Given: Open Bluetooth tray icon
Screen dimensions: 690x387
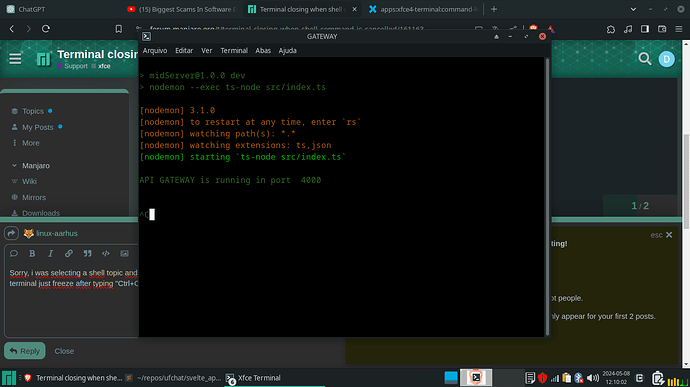Looking at the screenshot, I should [579, 378].
